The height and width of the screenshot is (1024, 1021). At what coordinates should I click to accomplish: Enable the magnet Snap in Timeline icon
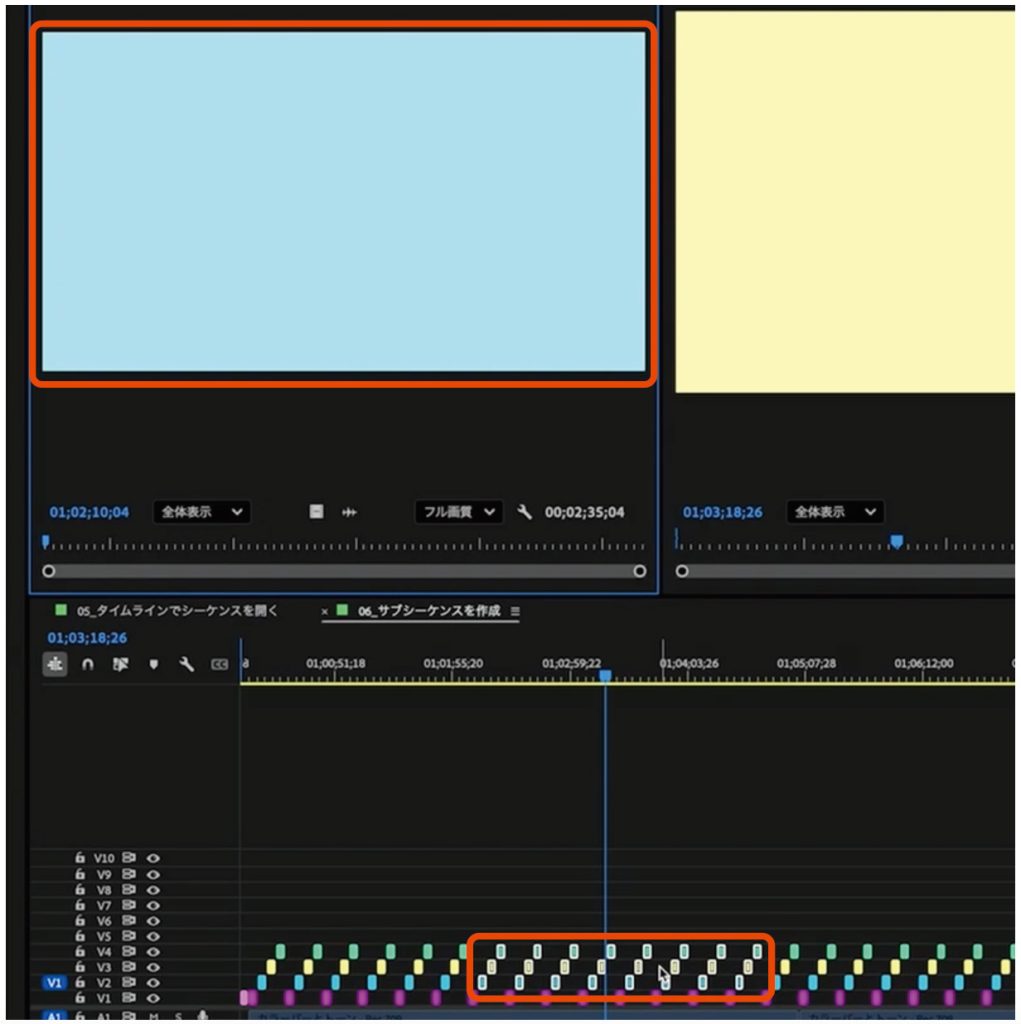tap(88, 665)
